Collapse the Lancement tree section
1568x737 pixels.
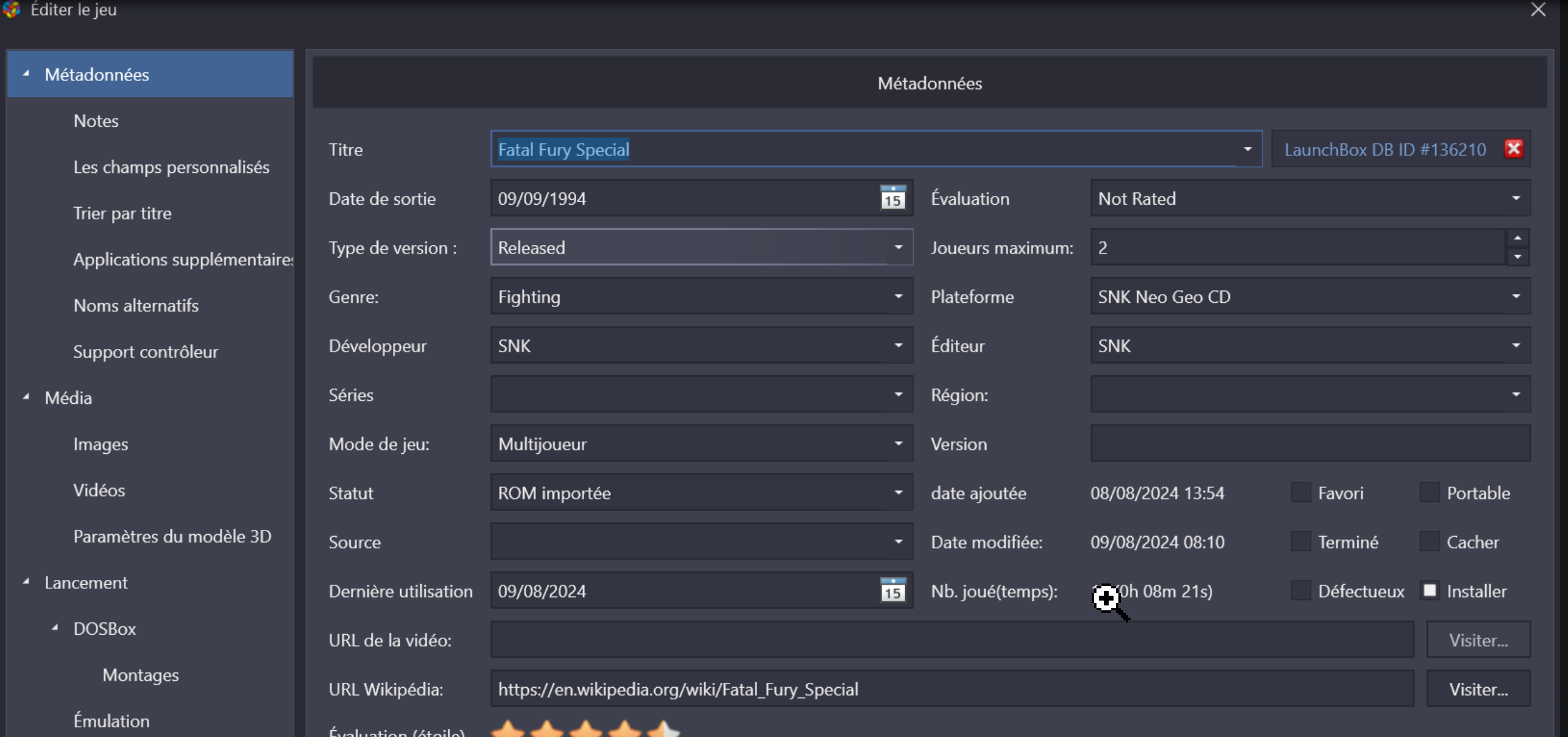[26, 582]
